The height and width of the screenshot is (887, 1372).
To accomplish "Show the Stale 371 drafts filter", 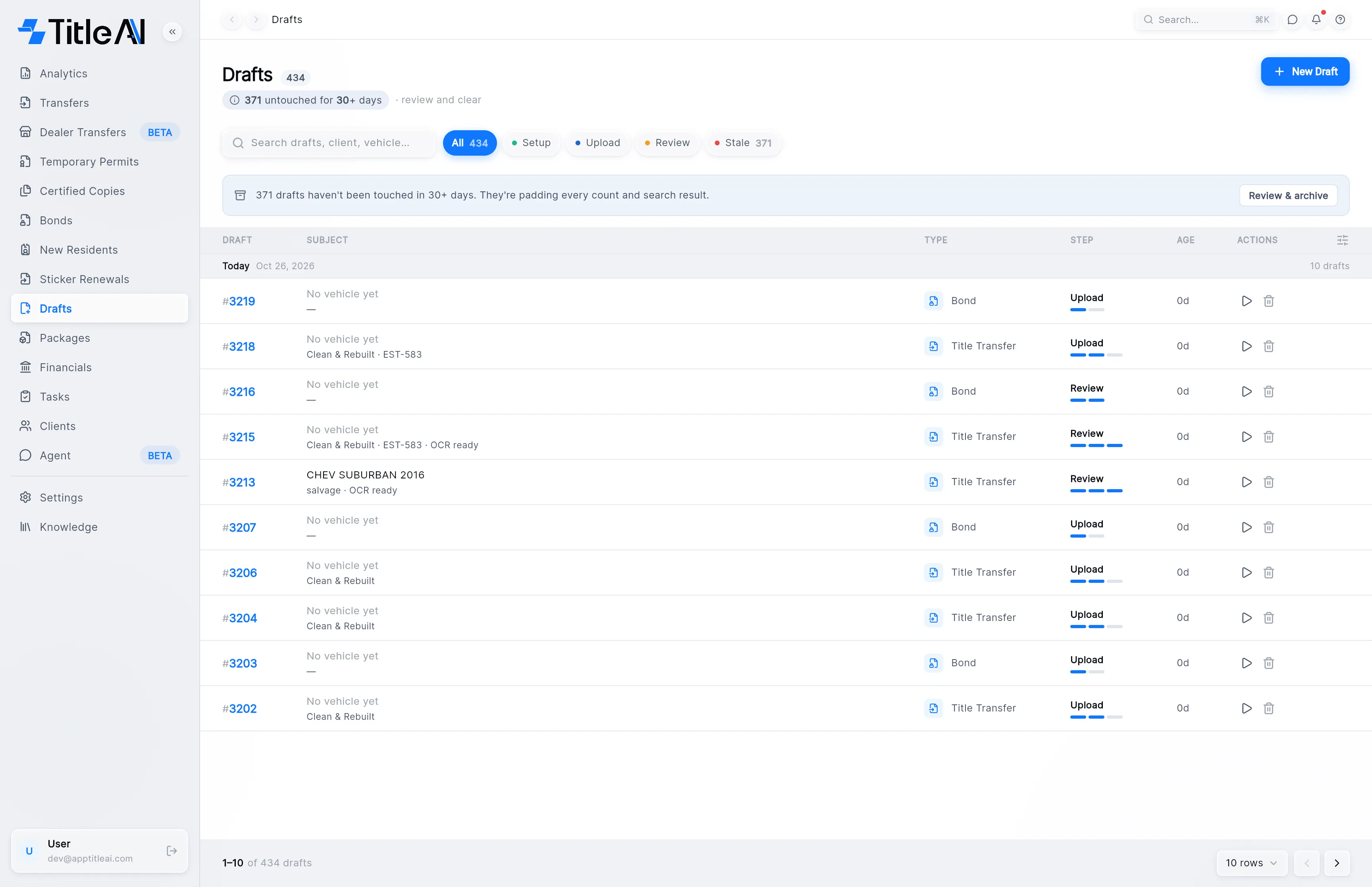I will 743,143.
